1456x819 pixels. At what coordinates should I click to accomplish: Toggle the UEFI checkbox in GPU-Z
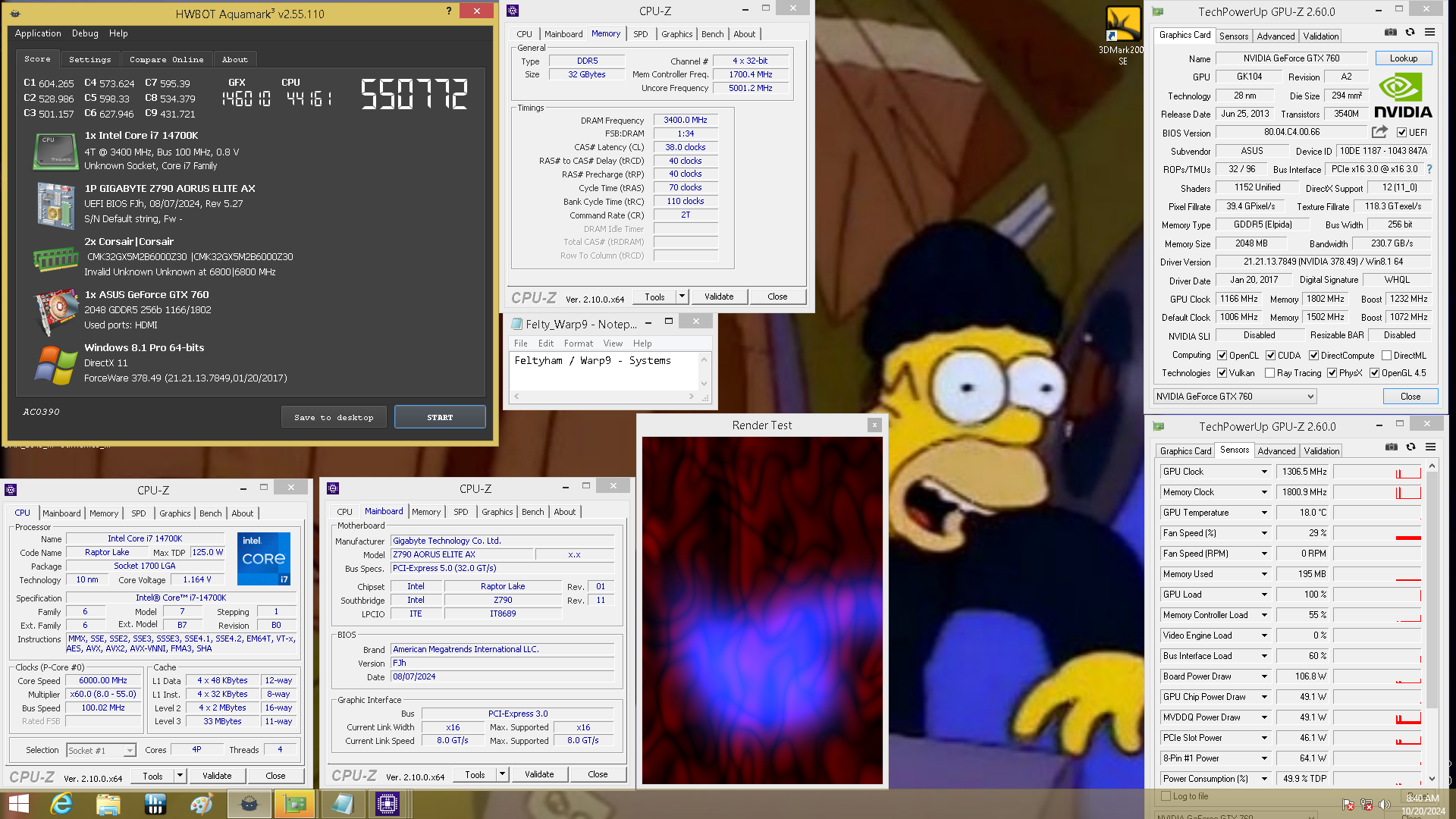(x=1402, y=133)
